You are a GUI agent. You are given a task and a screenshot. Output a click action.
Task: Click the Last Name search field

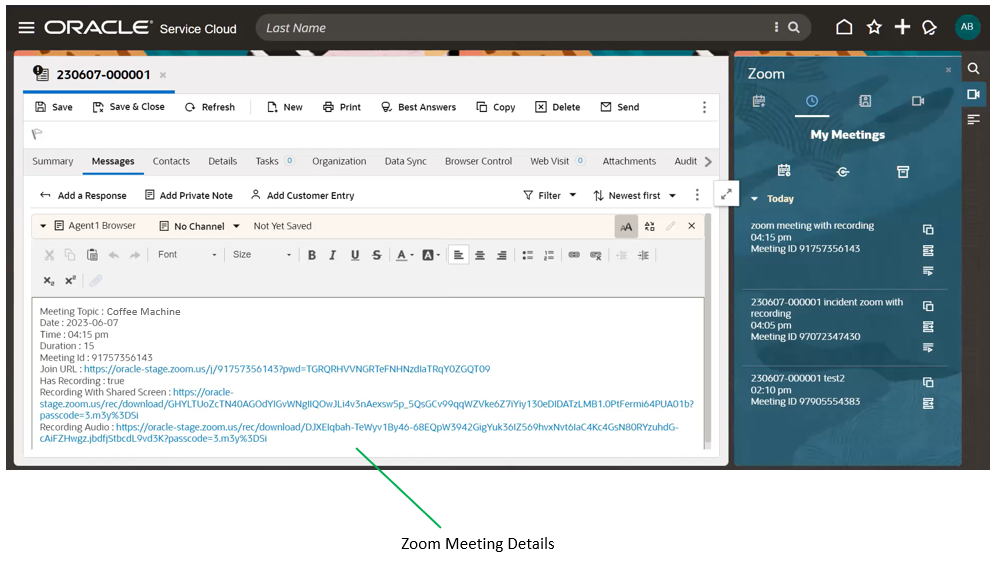coord(513,28)
